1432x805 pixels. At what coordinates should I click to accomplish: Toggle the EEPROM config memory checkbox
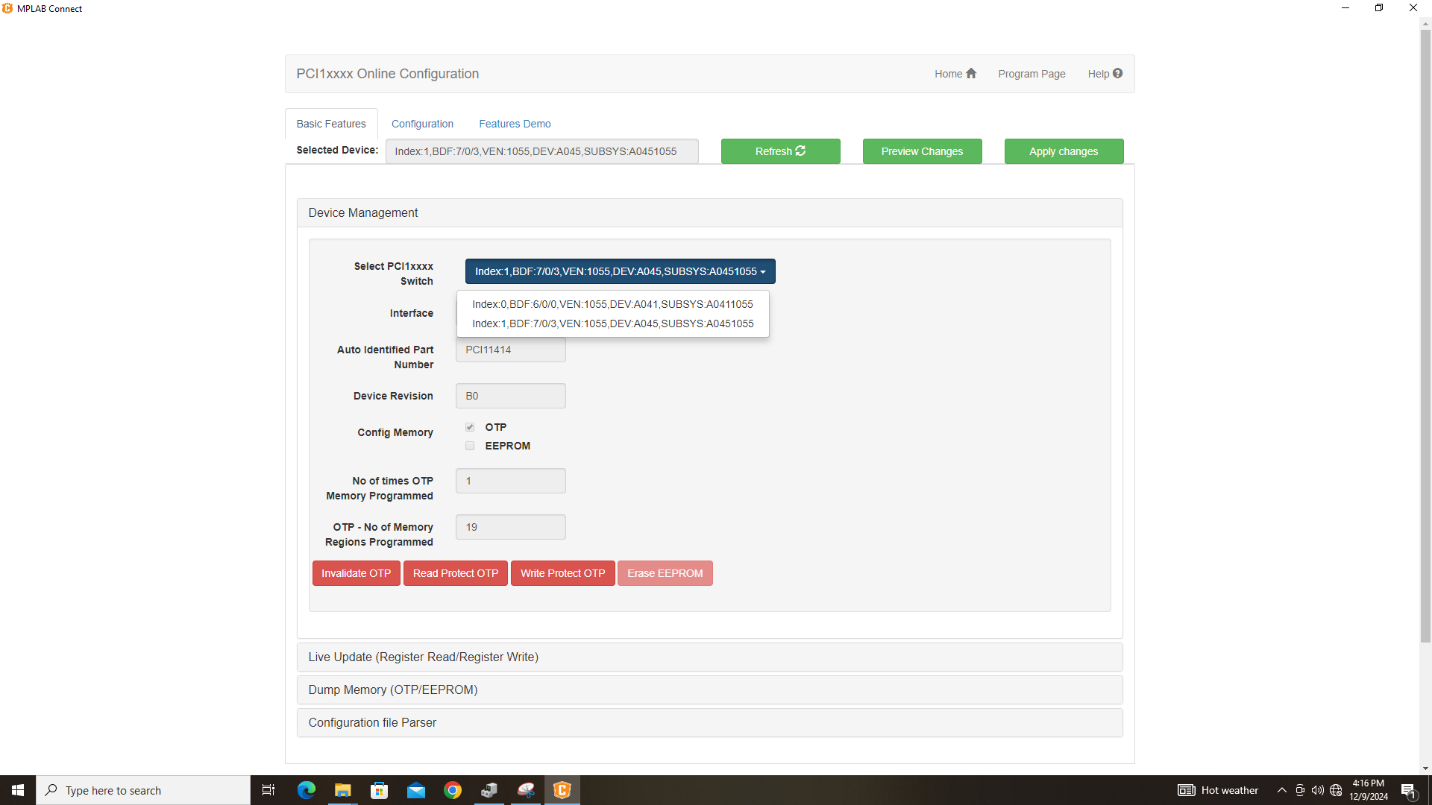[470, 446]
